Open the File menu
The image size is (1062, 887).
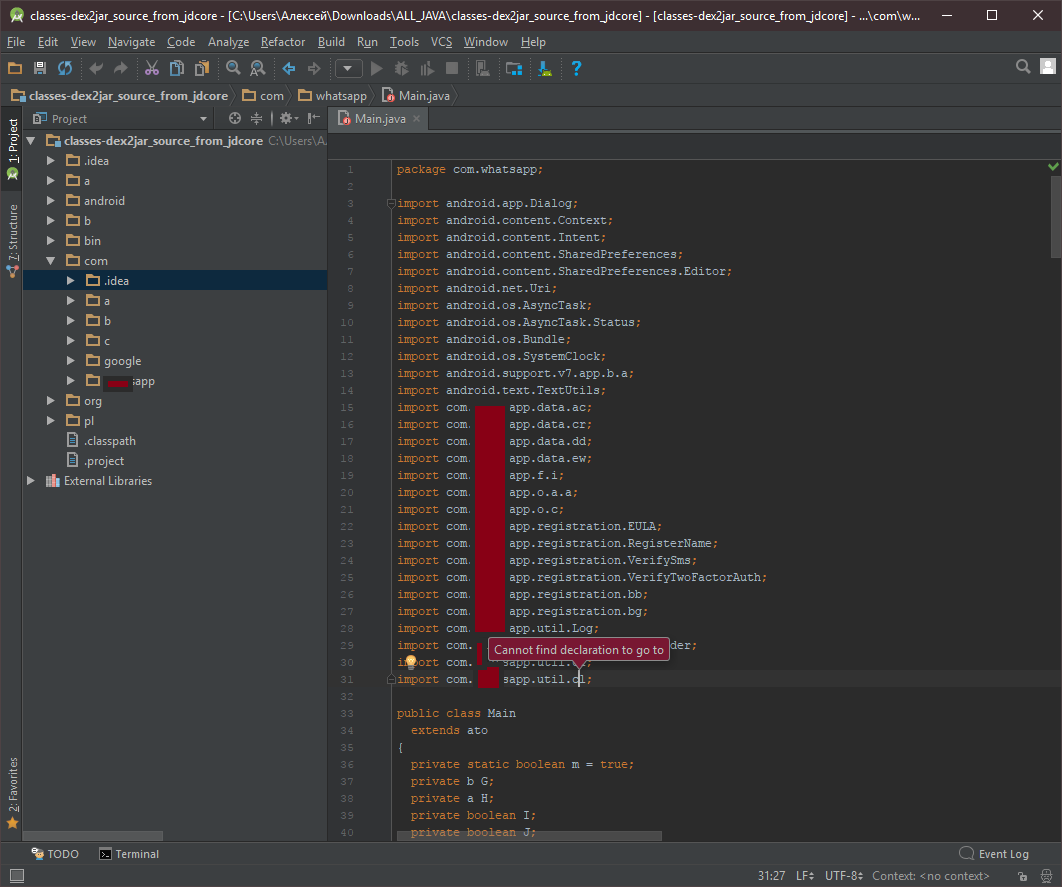point(16,42)
